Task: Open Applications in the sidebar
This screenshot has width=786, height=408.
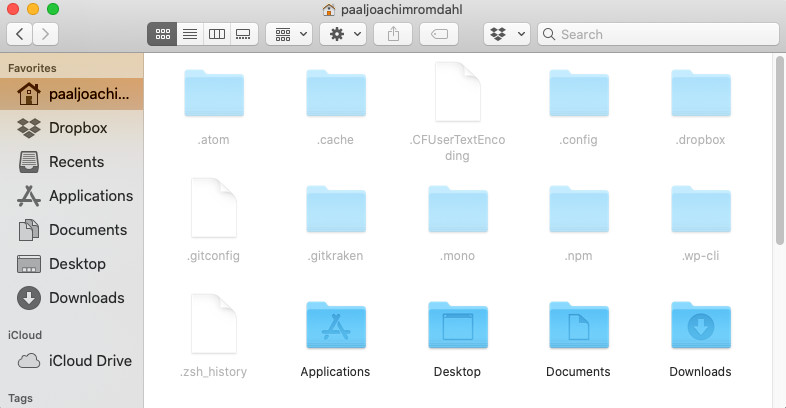Action: click(x=72, y=196)
